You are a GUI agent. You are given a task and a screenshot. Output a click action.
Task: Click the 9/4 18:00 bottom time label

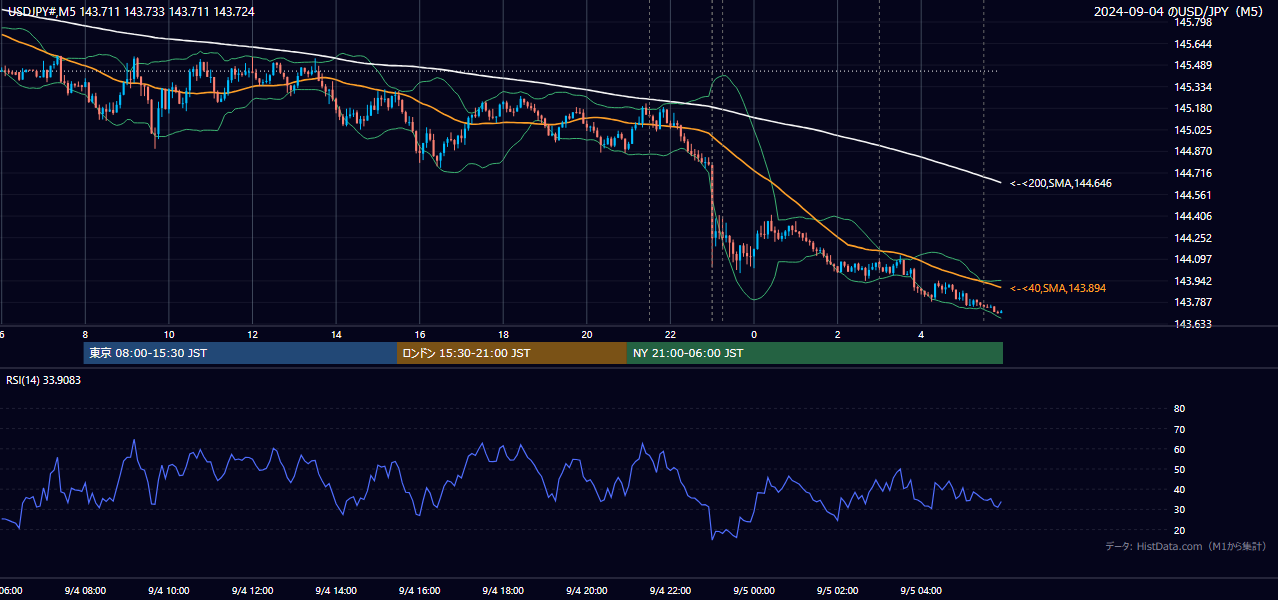pos(503,591)
